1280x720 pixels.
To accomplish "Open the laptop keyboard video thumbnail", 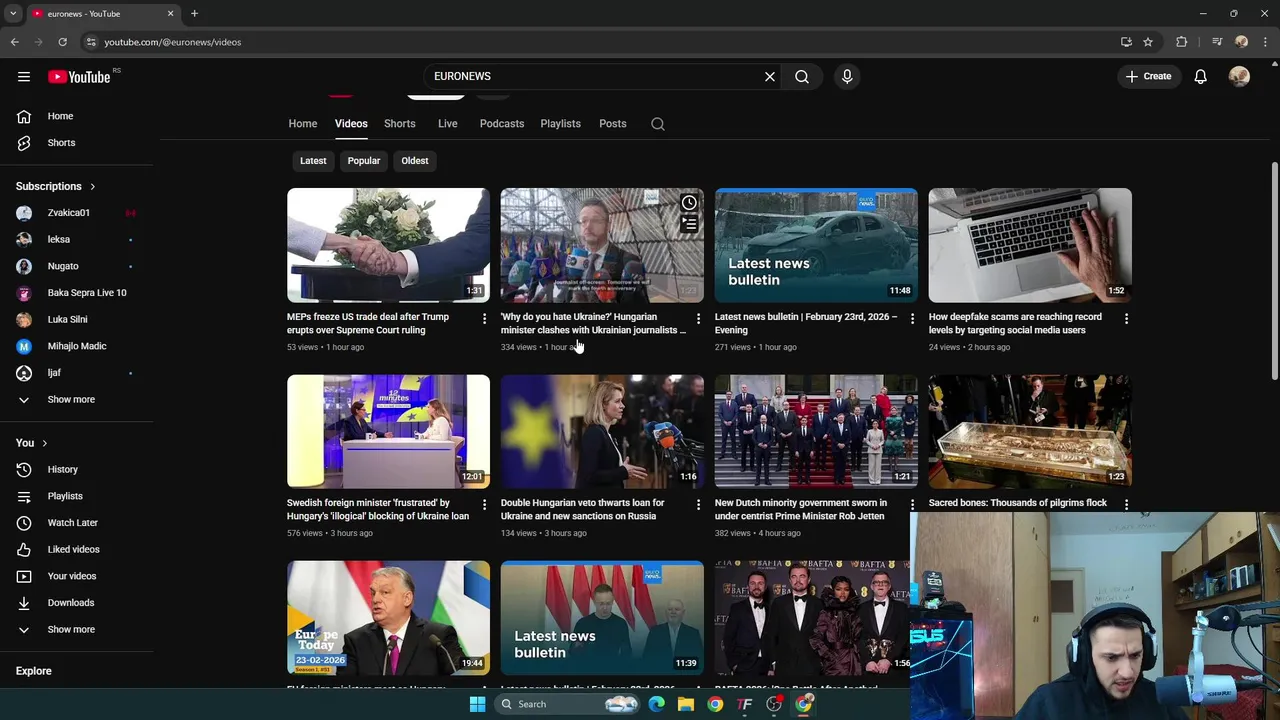I will point(1030,245).
